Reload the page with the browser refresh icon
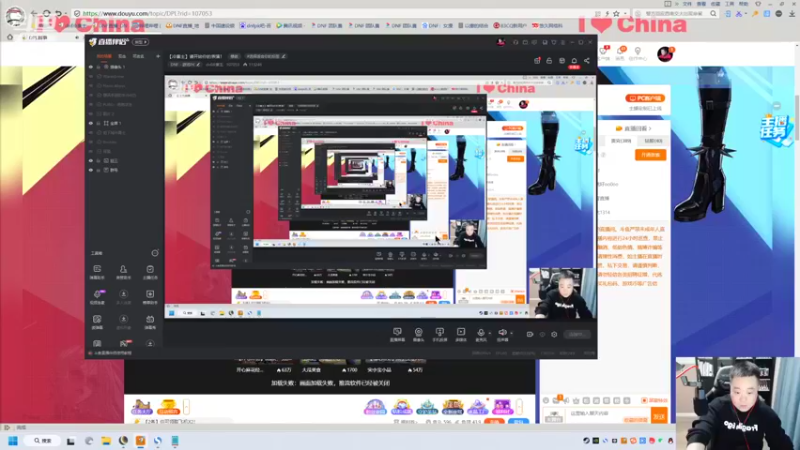The width and height of the screenshot is (800, 450). click(x=46, y=13)
